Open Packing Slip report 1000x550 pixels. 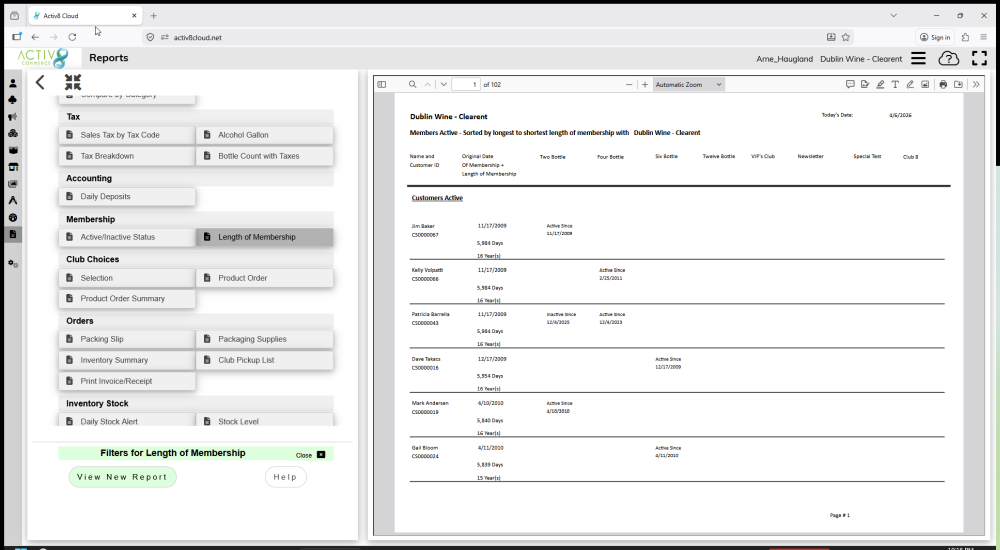tap(127, 339)
